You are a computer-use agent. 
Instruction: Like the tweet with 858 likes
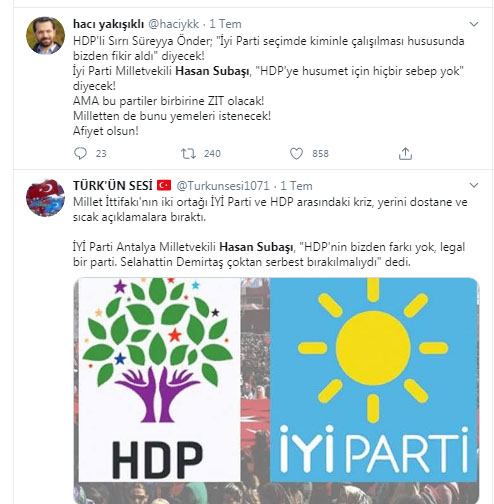(x=296, y=154)
